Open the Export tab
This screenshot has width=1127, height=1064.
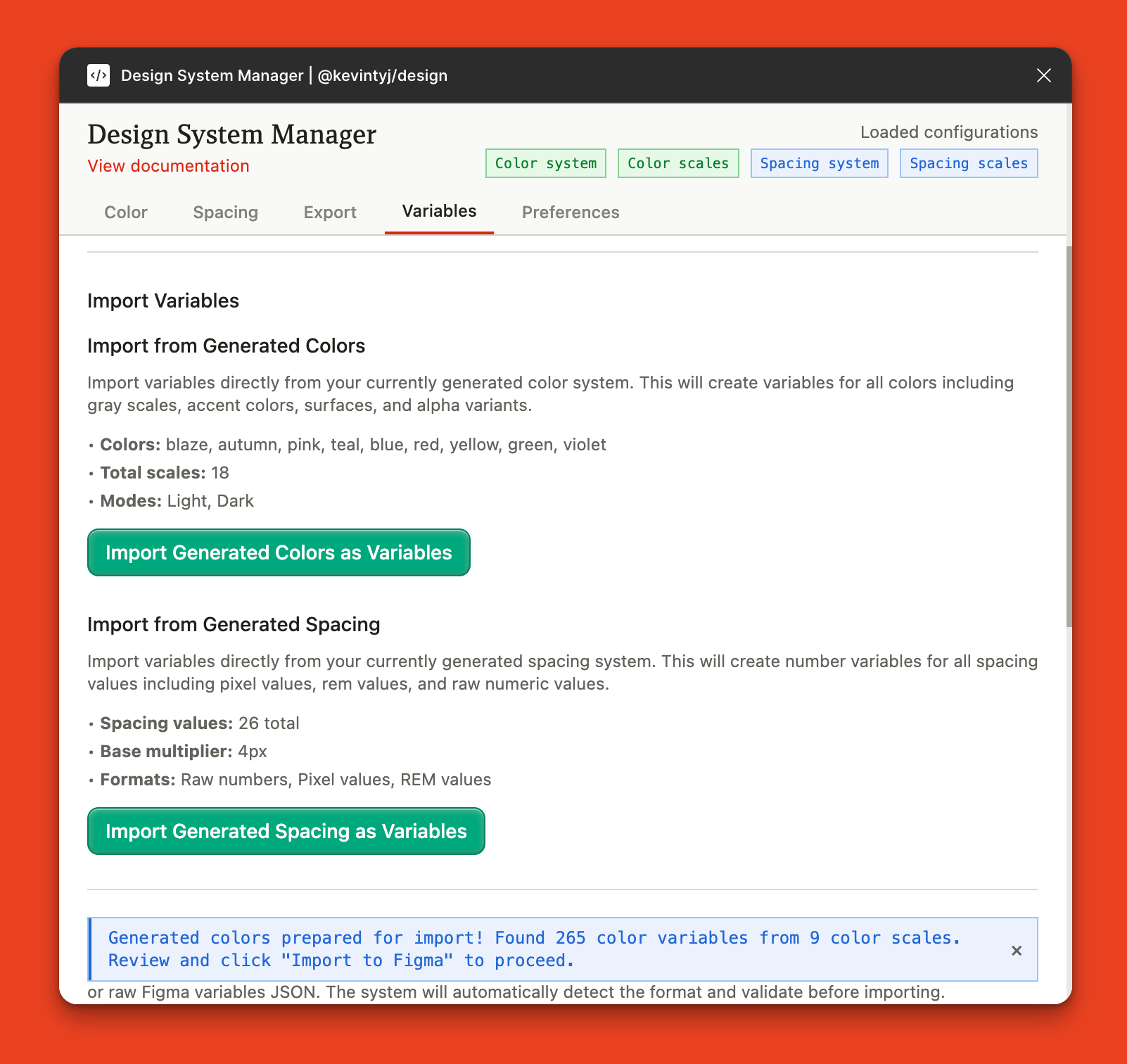(x=330, y=212)
